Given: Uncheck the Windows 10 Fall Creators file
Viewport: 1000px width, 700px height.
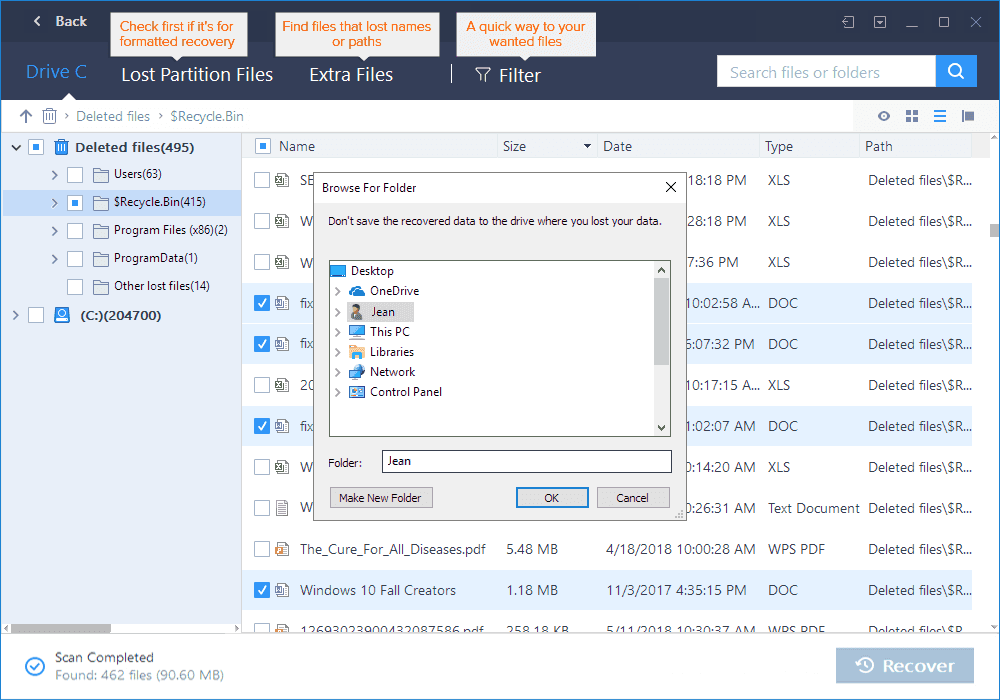Looking at the screenshot, I should [x=261, y=590].
